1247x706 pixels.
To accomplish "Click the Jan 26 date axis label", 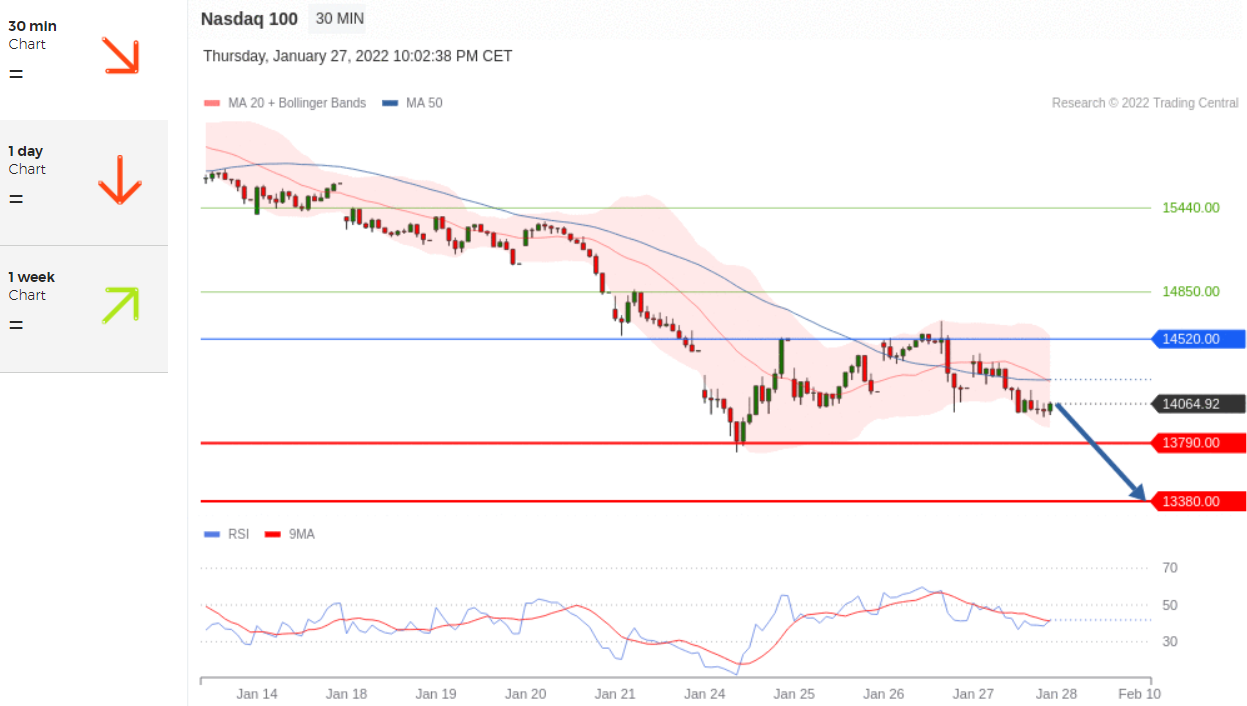I will pos(884,693).
